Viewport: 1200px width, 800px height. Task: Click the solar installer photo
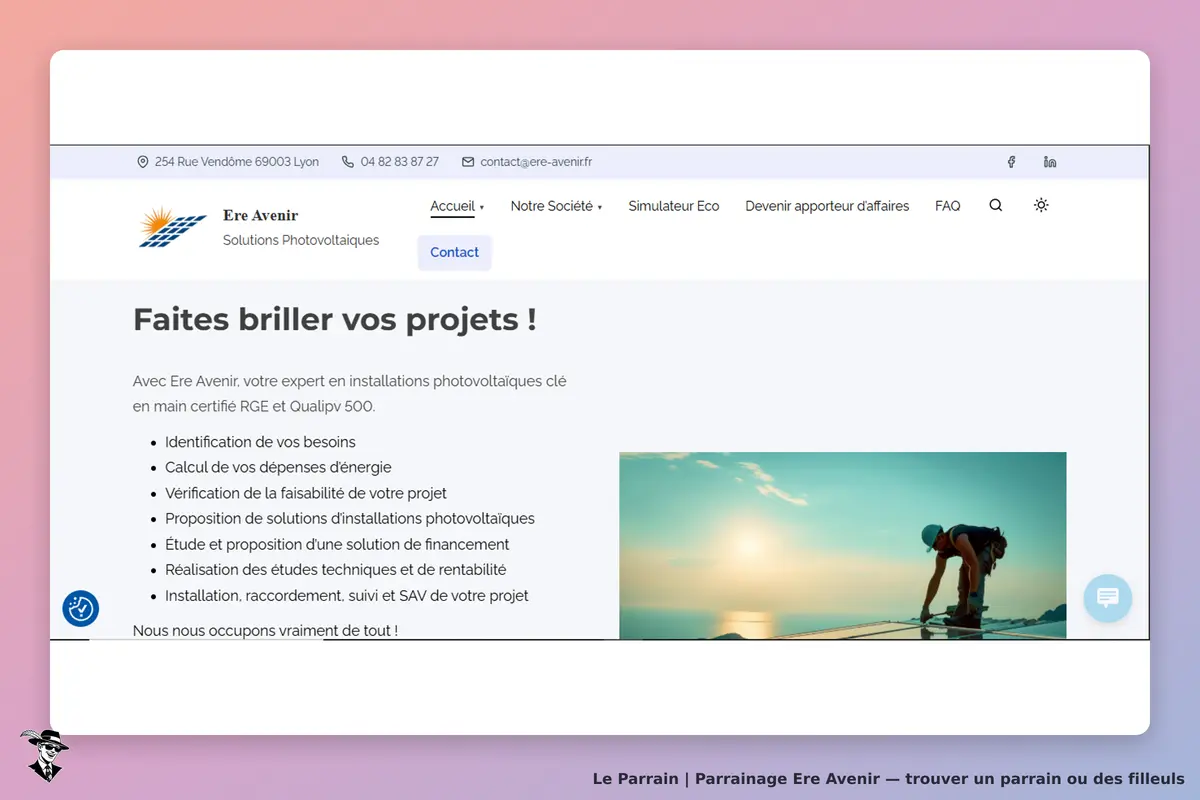(843, 545)
